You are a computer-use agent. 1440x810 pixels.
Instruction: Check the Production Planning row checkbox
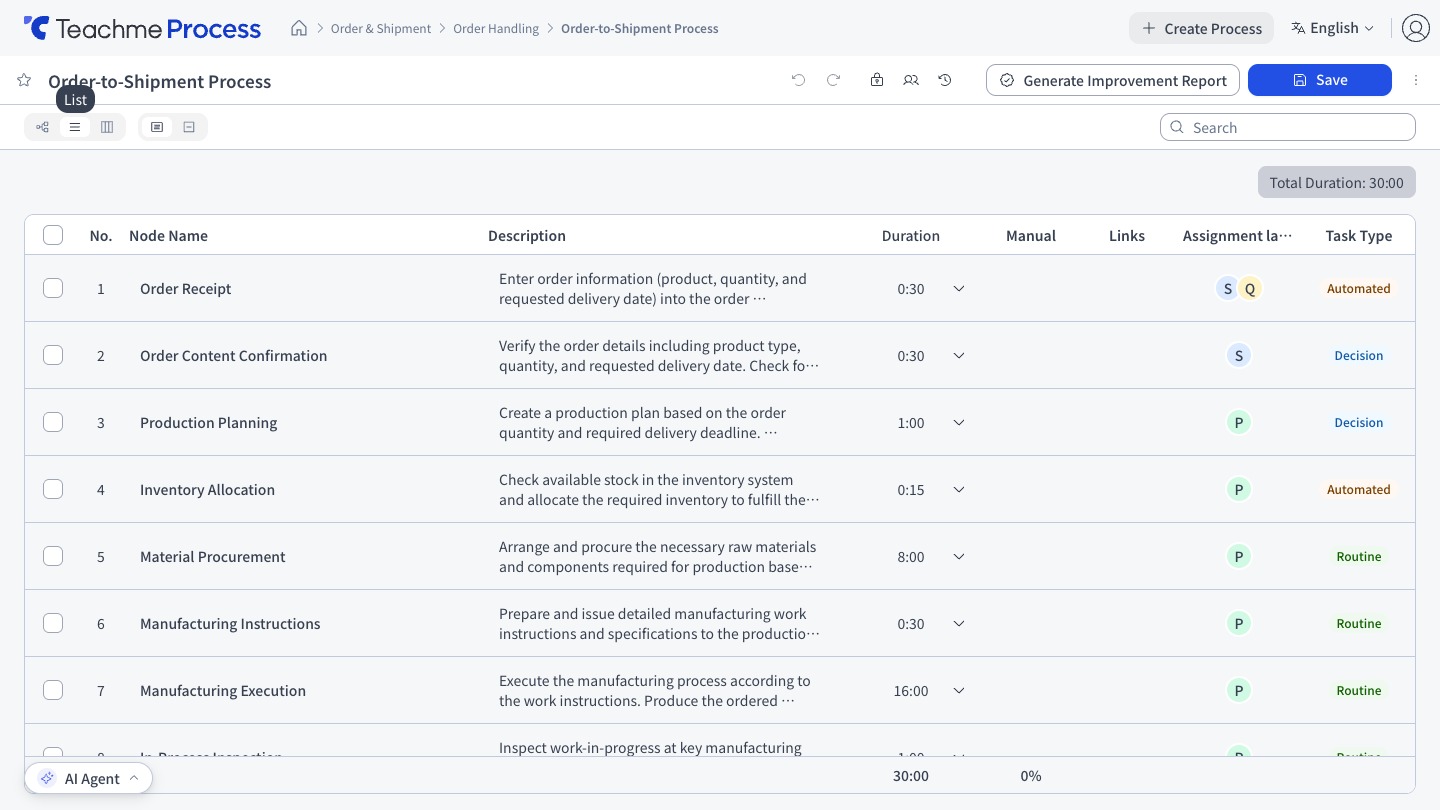click(x=53, y=422)
